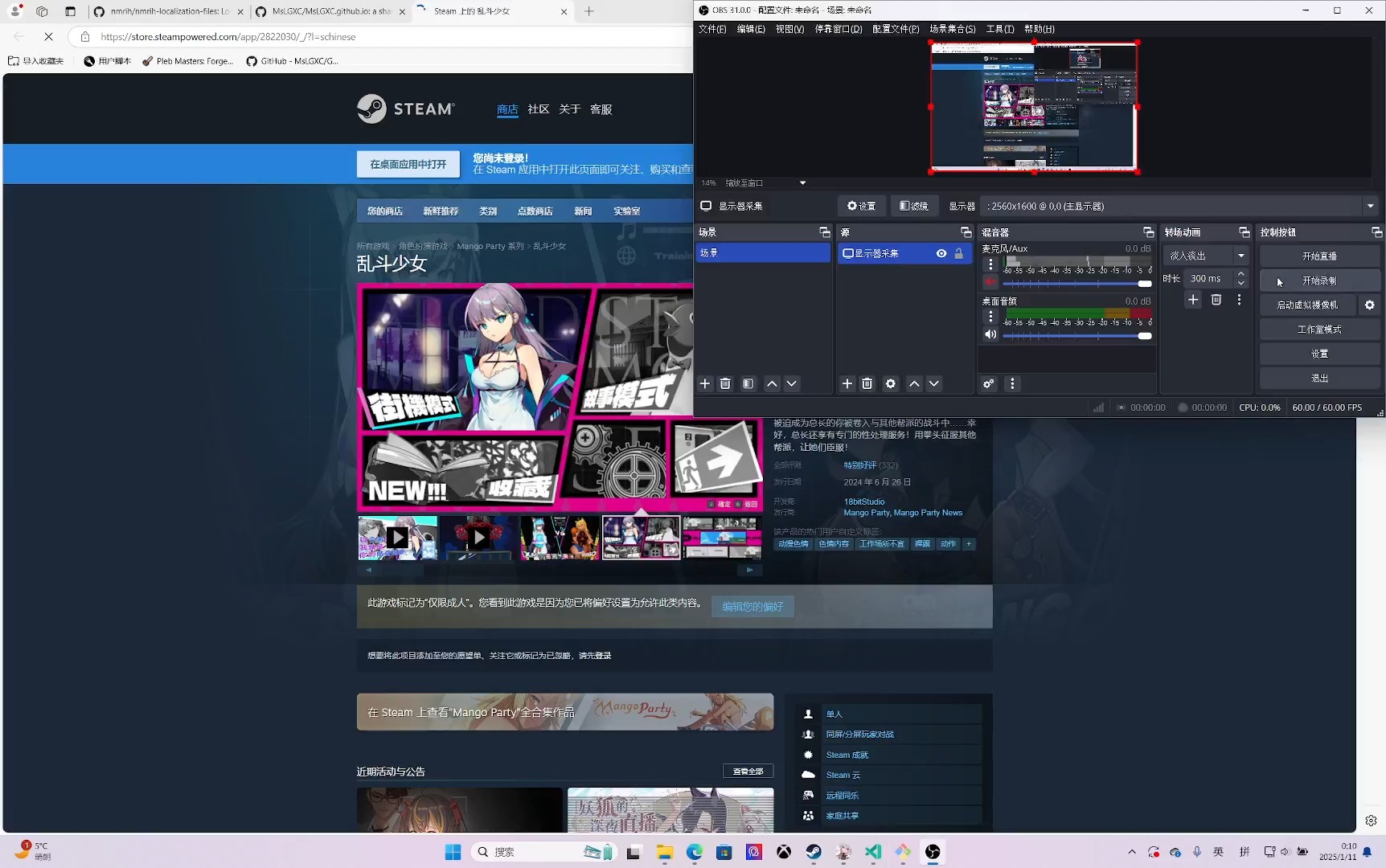Toggle visibility eye of 显示器采集 source
This screenshot has width=1386, height=868.
click(x=941, y=253)
